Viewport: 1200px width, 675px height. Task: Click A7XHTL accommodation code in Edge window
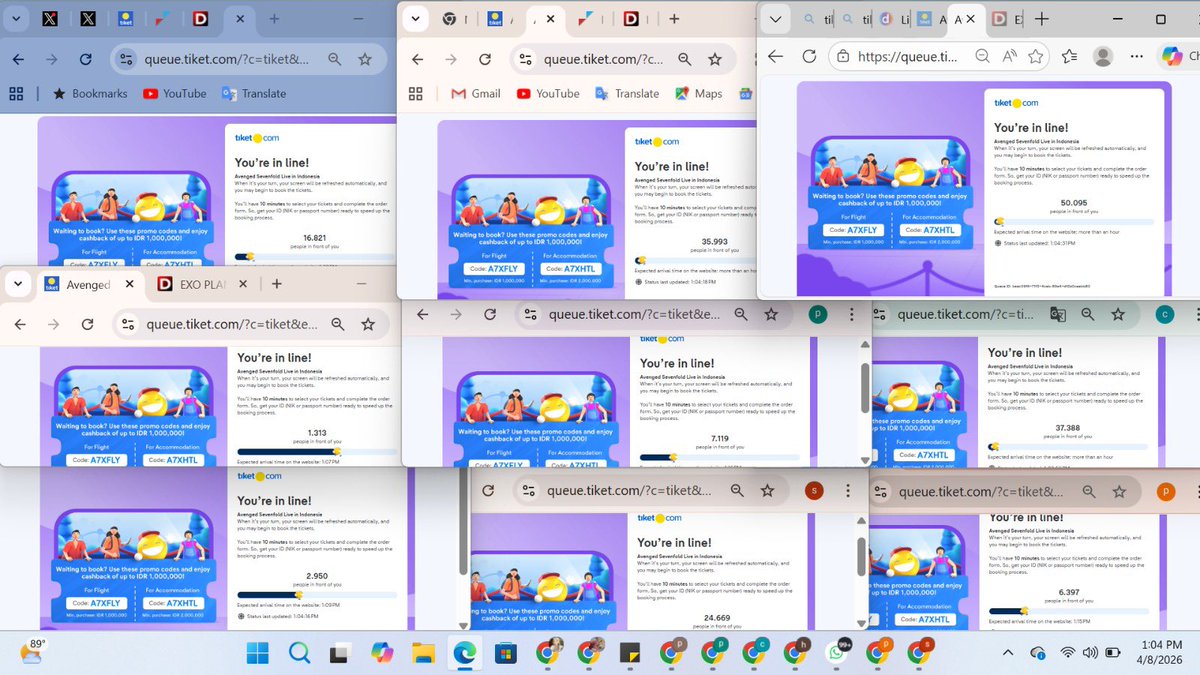pos(930,230)
